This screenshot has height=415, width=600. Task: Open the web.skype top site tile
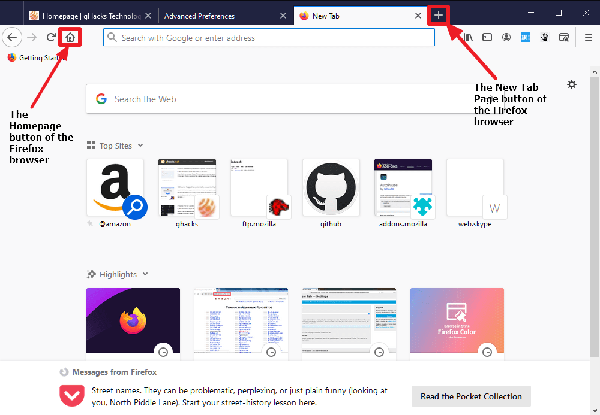pos(474,187)
